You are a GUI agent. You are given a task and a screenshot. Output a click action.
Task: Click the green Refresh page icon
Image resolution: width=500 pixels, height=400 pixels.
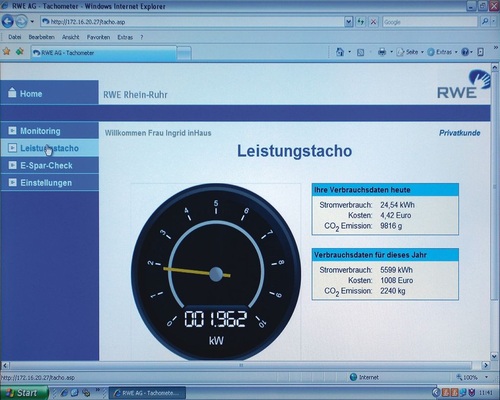tap(361, 22)
